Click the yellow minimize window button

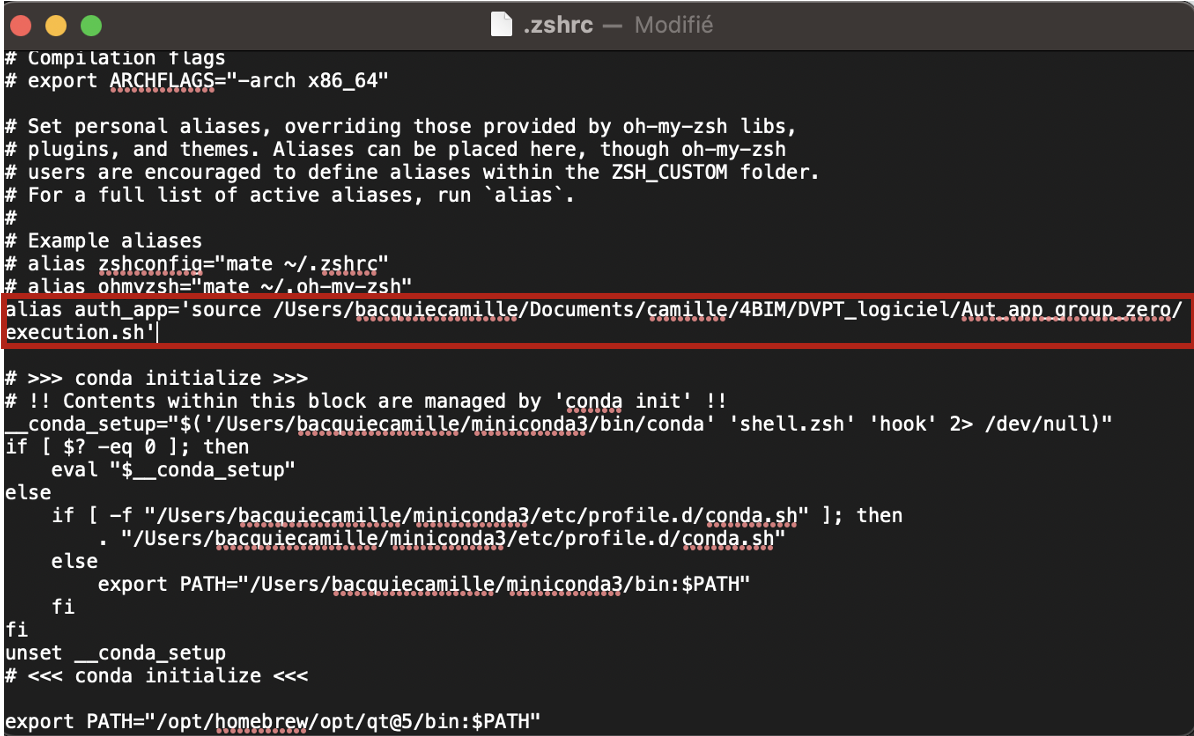click(x=57, y=25)
